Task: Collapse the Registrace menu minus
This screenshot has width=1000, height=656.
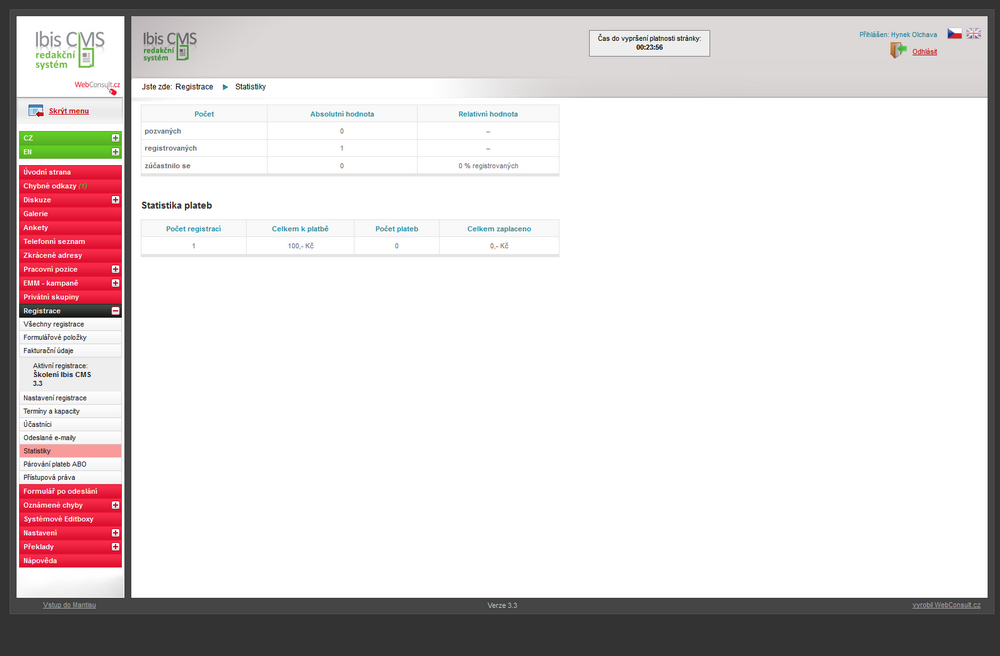Action: 115,311
